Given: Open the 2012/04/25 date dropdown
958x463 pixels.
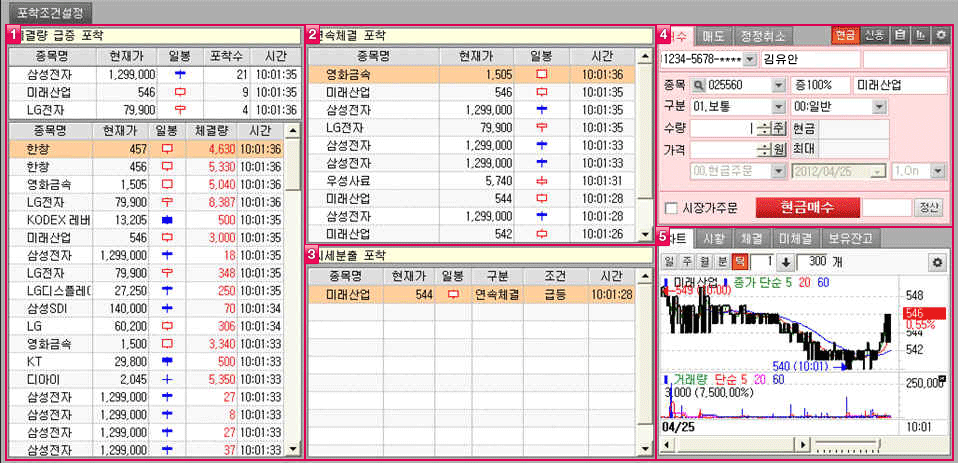Looking at the screenshot, I should coord(879,172).
